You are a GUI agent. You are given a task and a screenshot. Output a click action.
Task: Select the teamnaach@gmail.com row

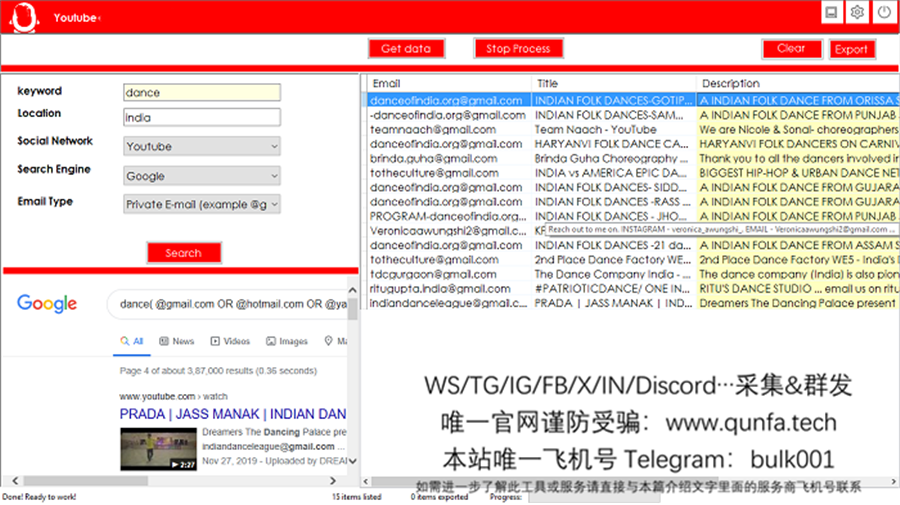tap(633, 130)
